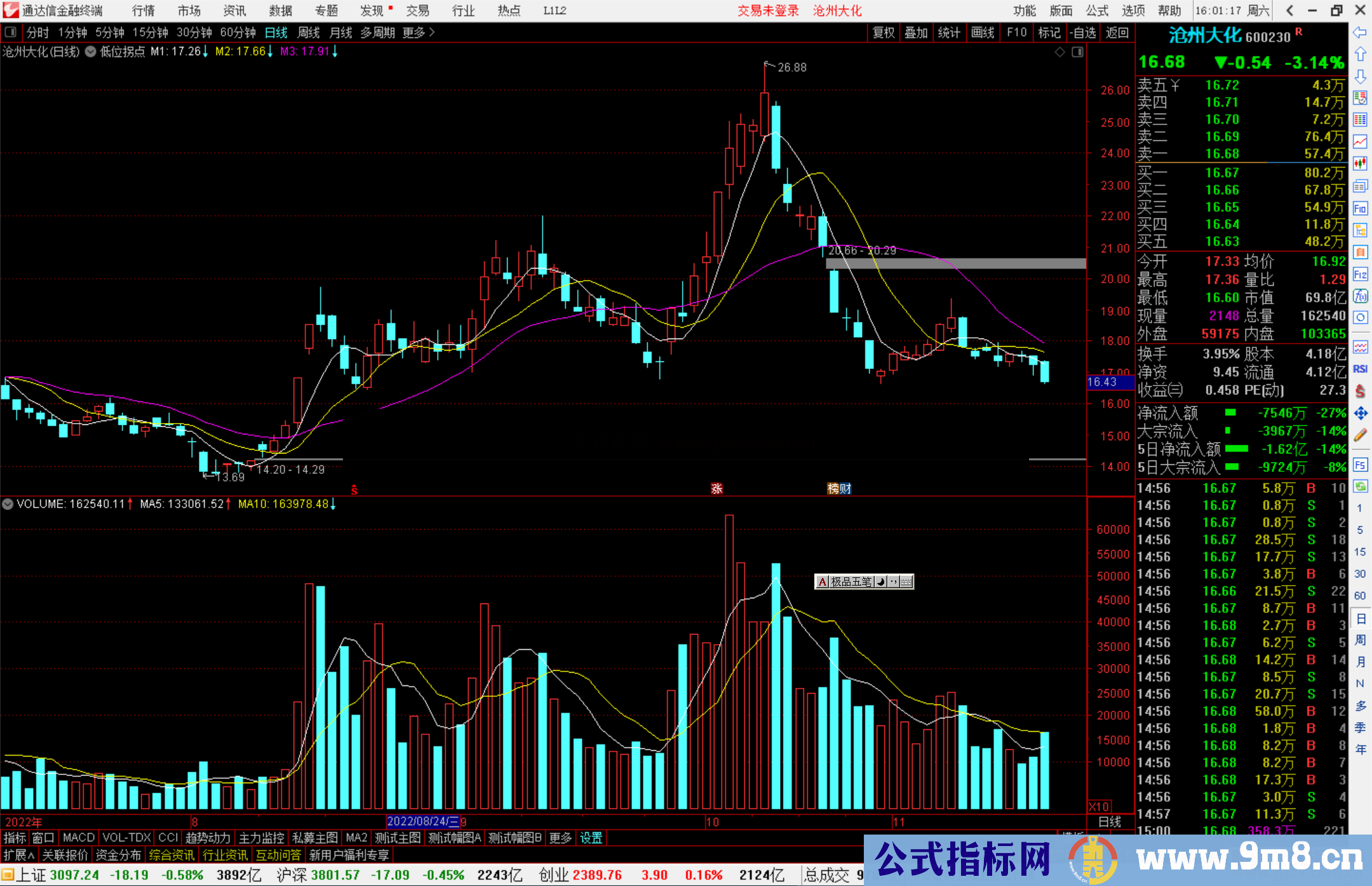Open the candlestick chart icon in sidebar

(1360, 164)
